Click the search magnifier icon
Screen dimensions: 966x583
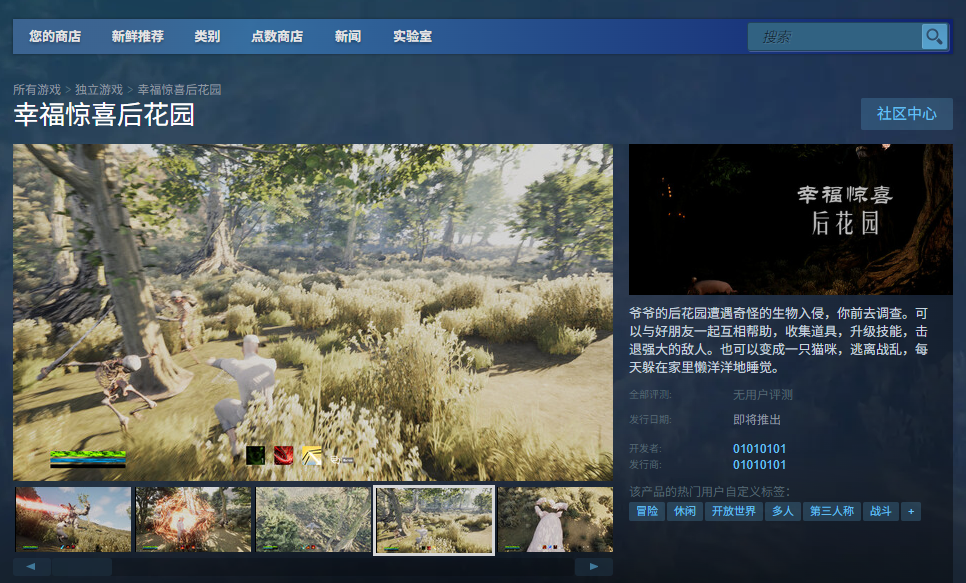click(934, 37)
